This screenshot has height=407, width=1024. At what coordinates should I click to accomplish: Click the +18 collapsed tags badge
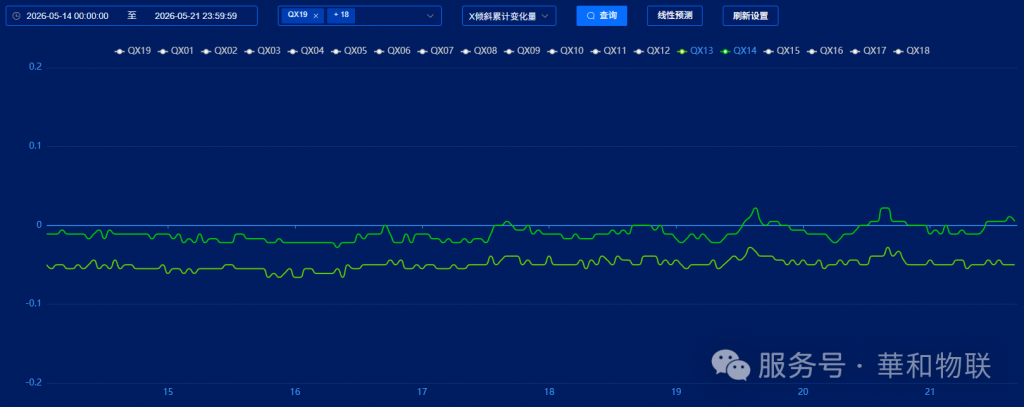pyautogui.click(x=341, y=15)
